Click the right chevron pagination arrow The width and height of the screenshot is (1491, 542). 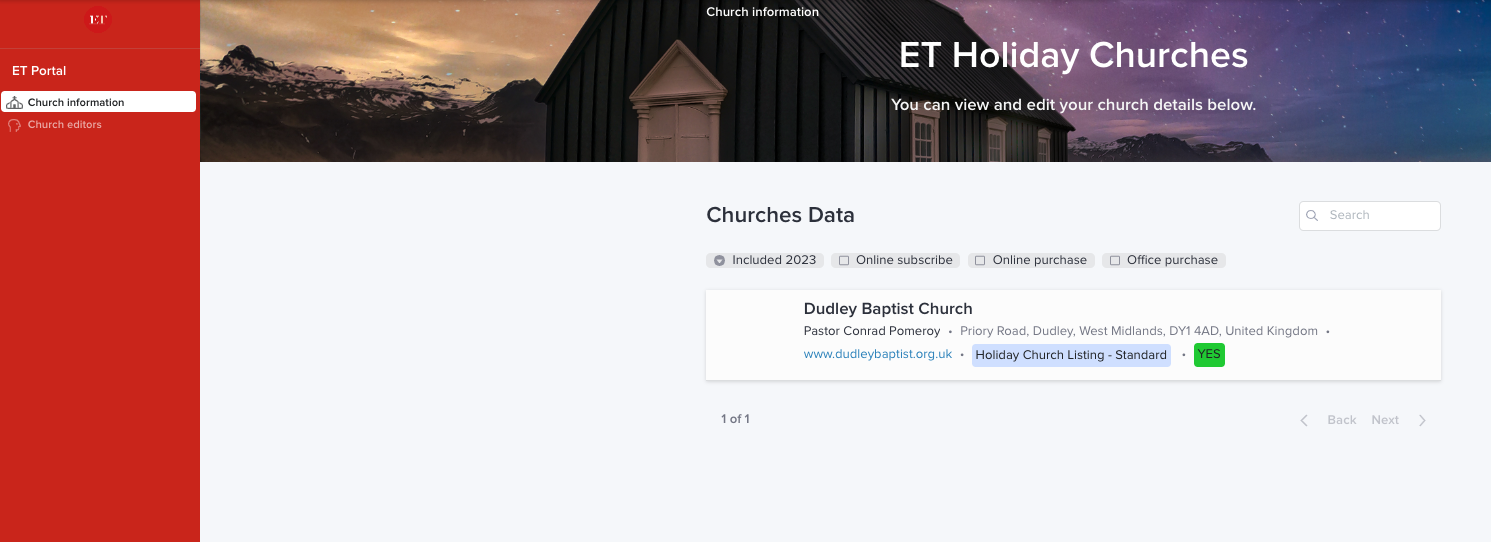pyautogui.click(x=1422, y=420)
